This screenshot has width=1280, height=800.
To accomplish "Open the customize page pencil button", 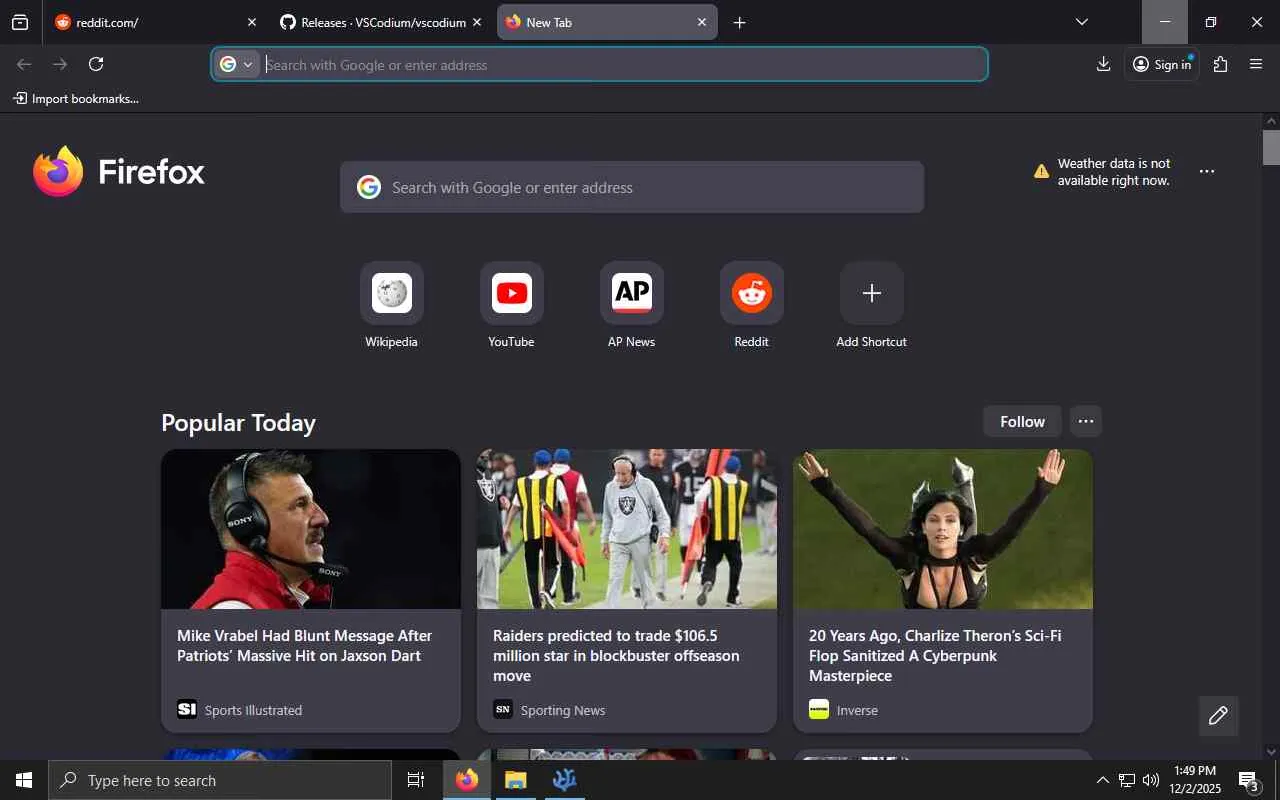I will tap(1218, 716).
